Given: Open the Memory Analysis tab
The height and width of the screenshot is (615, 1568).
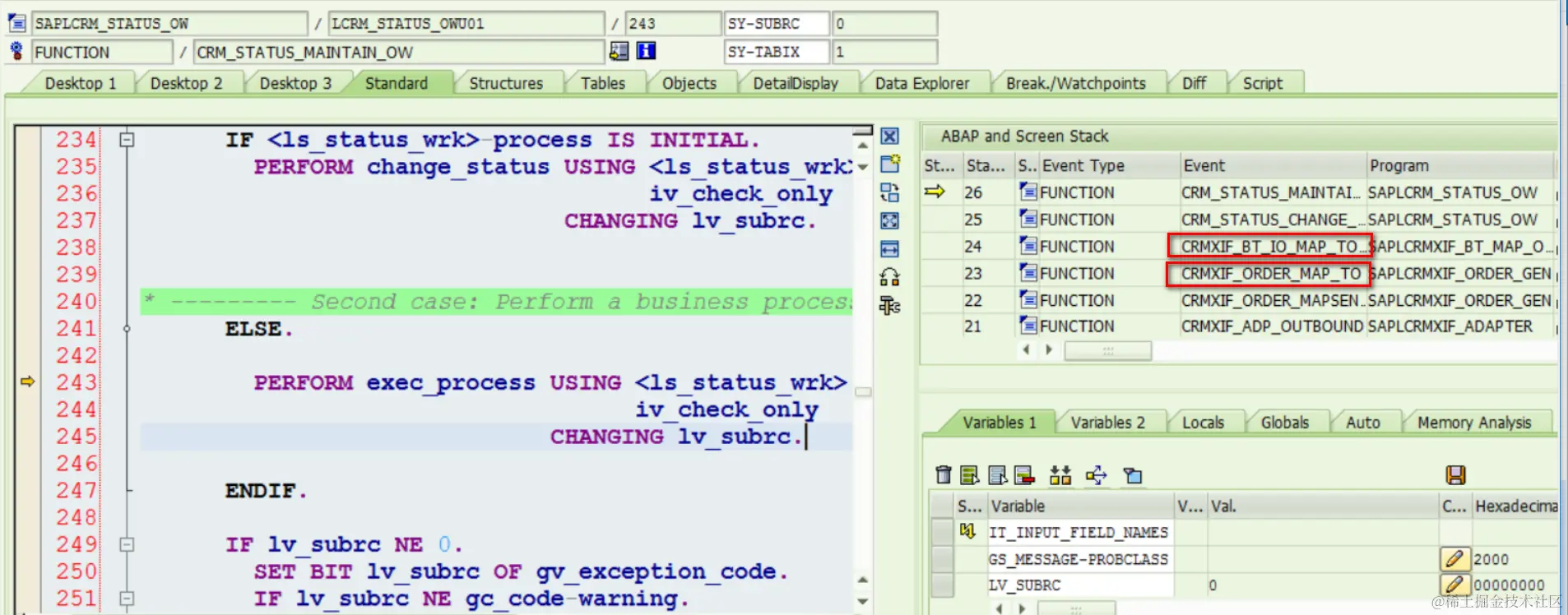Looking at the screenshot, I should pos(1474,423).
